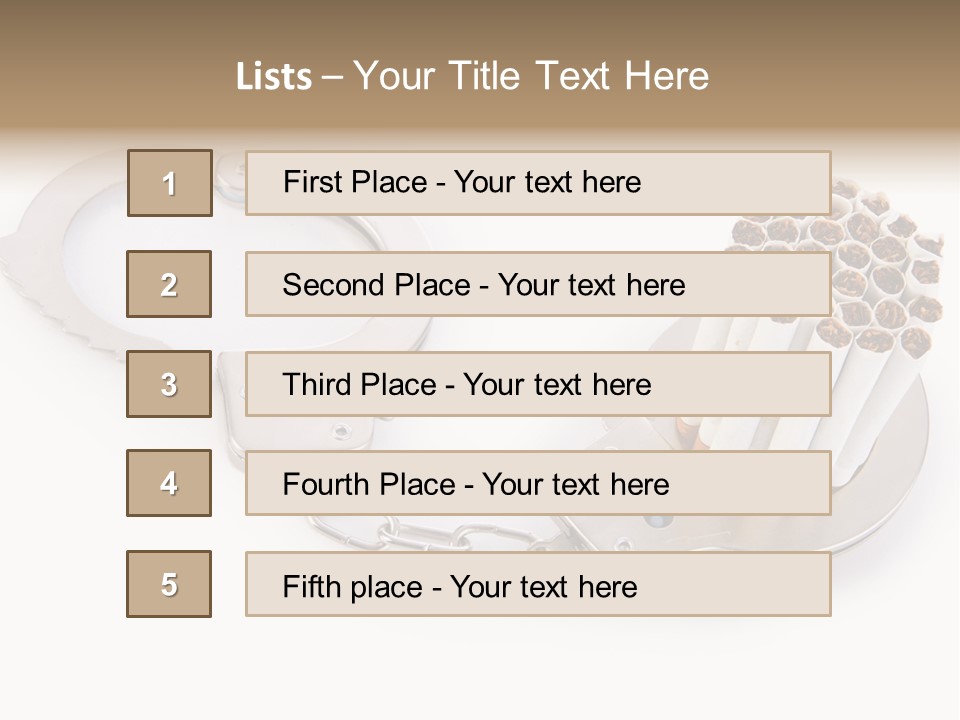This screenshot has width=960, height=720.
Task: Click the word "Third" in the third row
Action: pyautogui.click(x=317, y=385)
